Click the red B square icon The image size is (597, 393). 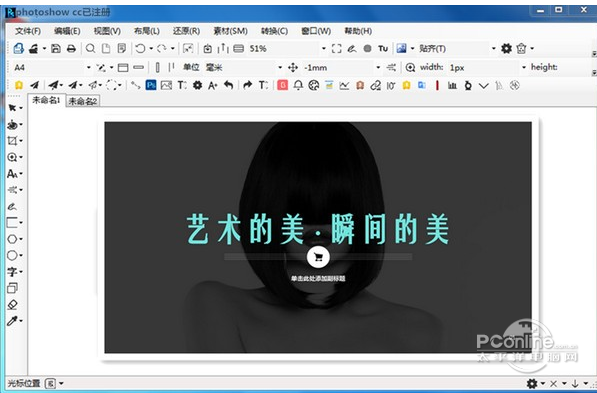pyautogui.click(x=283, y=85)
